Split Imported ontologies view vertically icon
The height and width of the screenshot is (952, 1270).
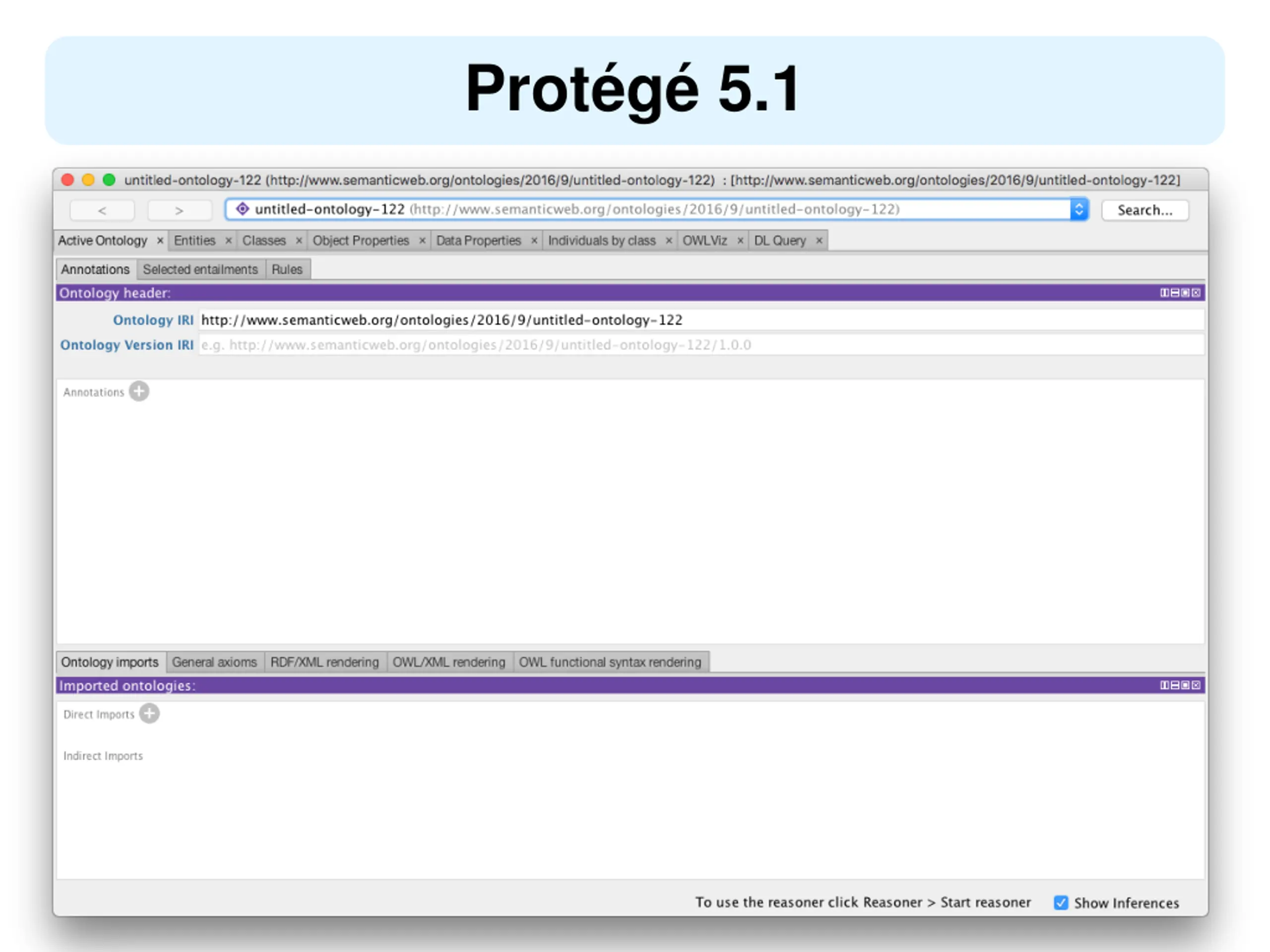1164,685
